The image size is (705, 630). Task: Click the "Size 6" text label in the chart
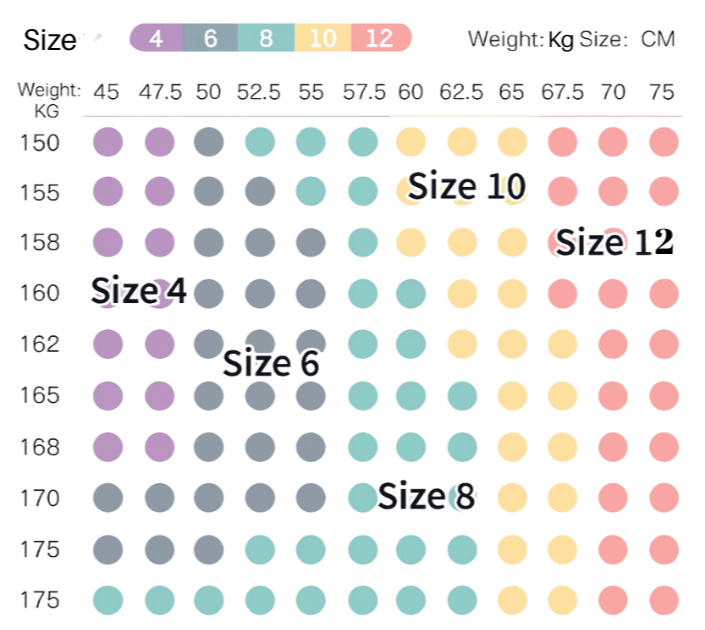(270, 363)
